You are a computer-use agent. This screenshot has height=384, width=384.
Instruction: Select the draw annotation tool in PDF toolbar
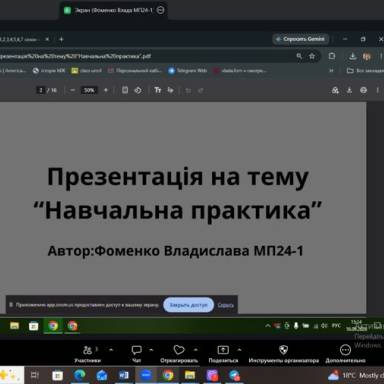(x=170, y=90)
